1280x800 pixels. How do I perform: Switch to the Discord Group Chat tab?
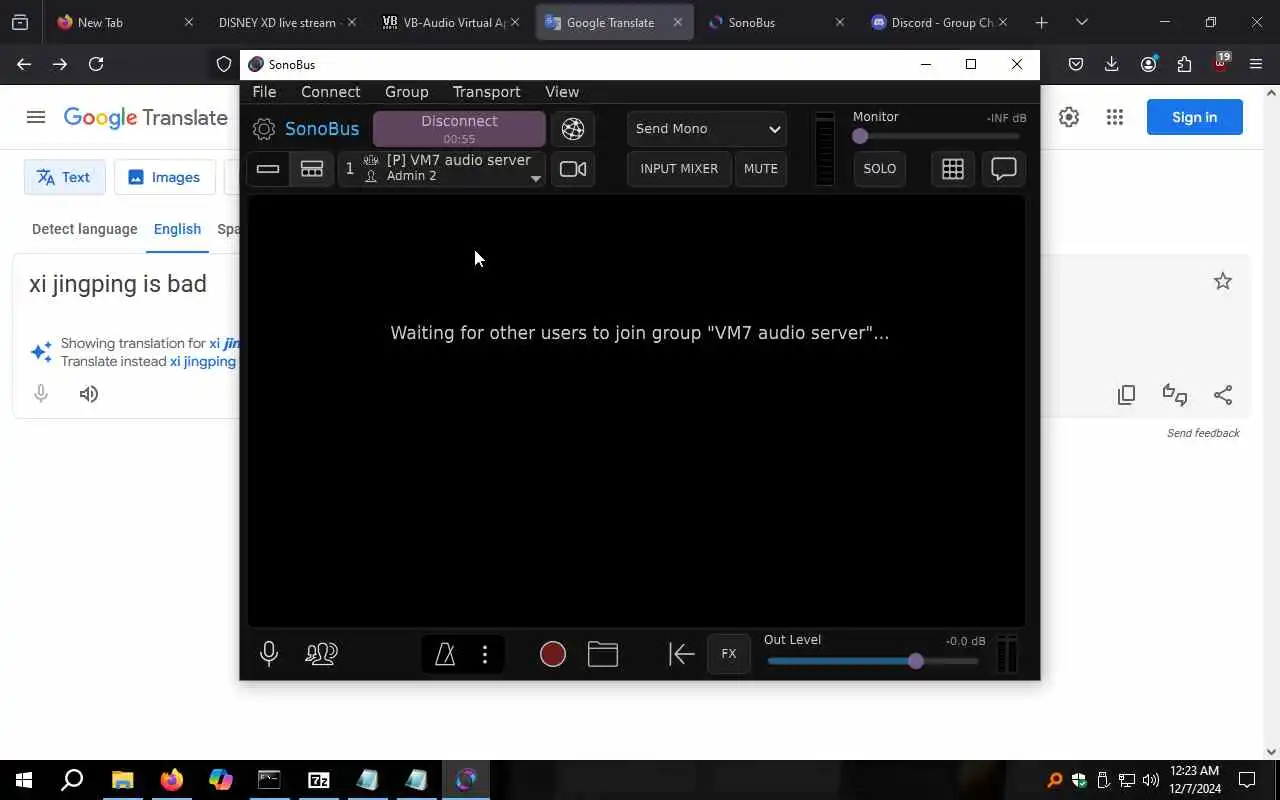click(938, 22)
